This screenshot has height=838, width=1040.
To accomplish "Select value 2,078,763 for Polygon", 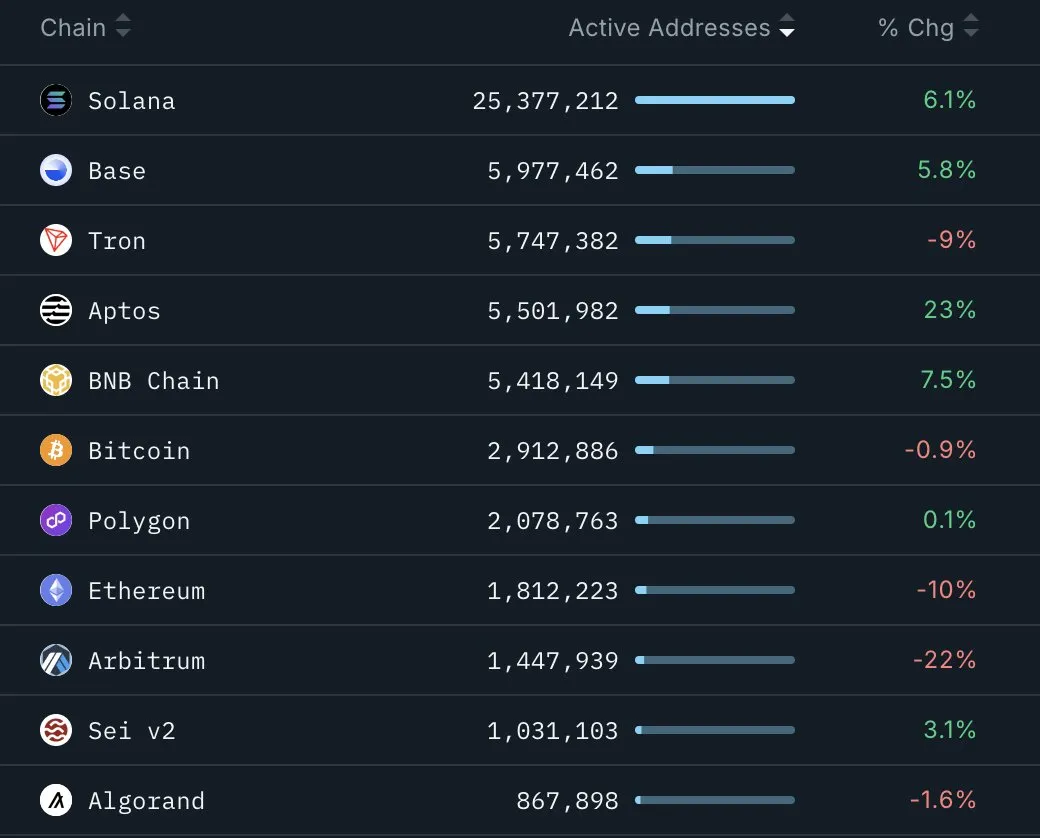I will click(x=552, y=521).
